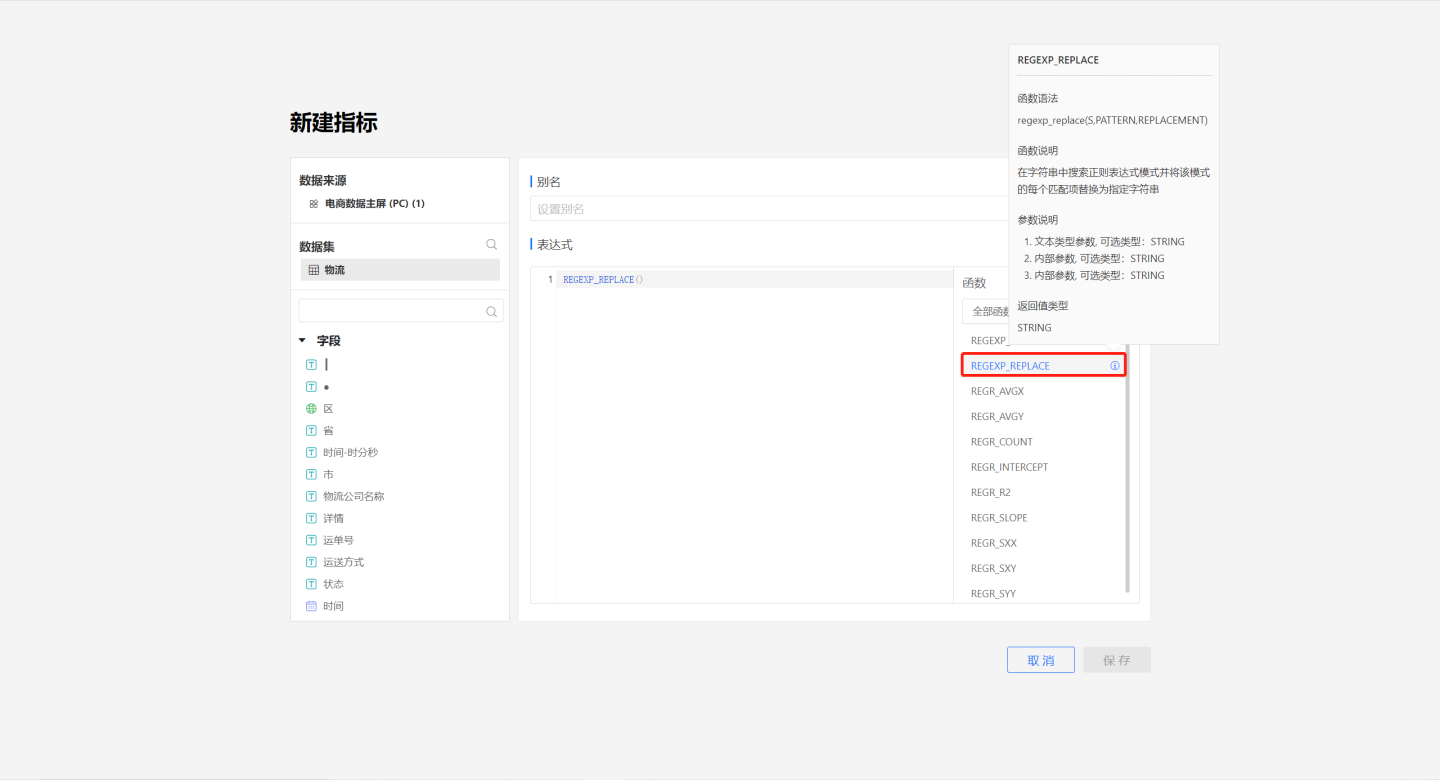Click the calendar icon for the 时间 field

pos(311,606)
